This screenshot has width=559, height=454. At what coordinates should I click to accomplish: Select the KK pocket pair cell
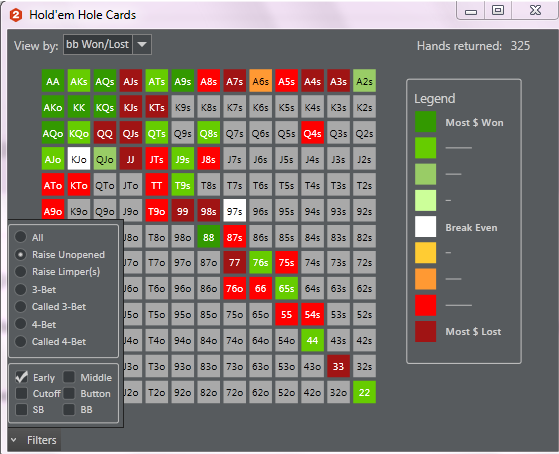[x=79, y=107]
